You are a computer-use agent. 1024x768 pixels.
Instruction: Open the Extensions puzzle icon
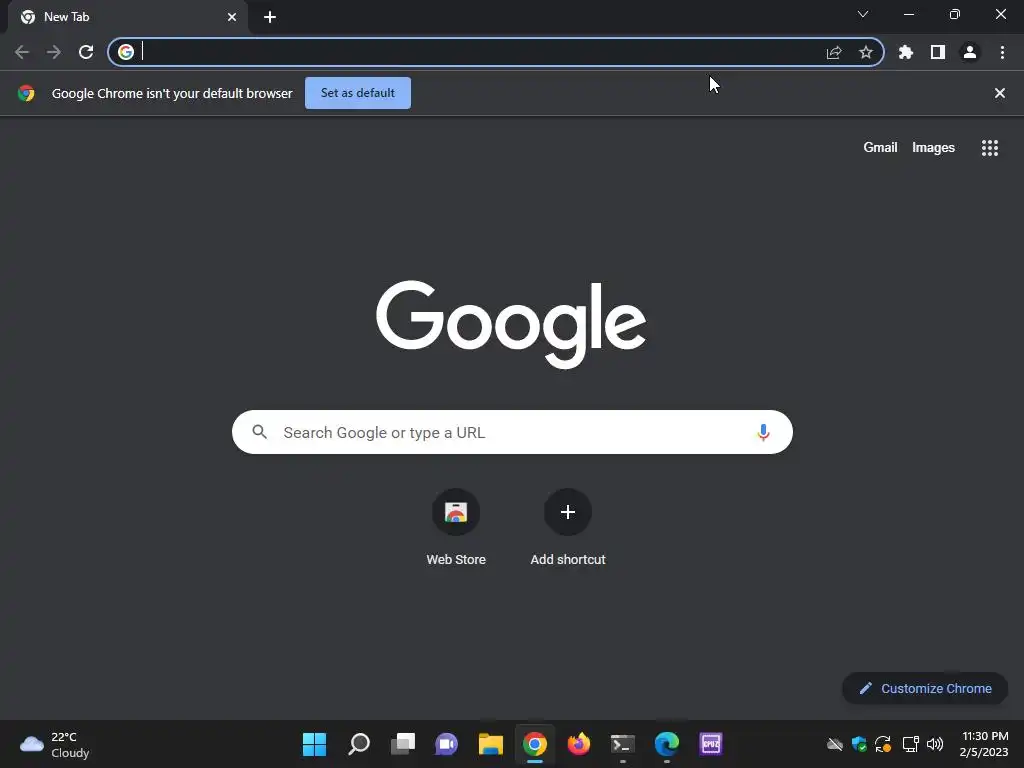(x=906, y=52)
